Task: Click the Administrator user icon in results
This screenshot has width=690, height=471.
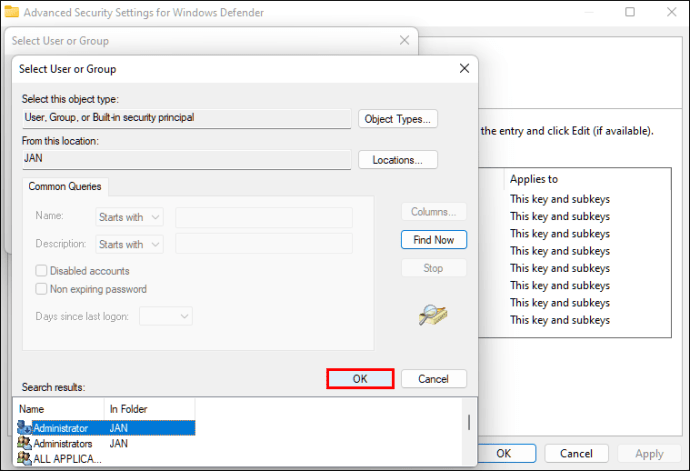Action: [24, 428]
